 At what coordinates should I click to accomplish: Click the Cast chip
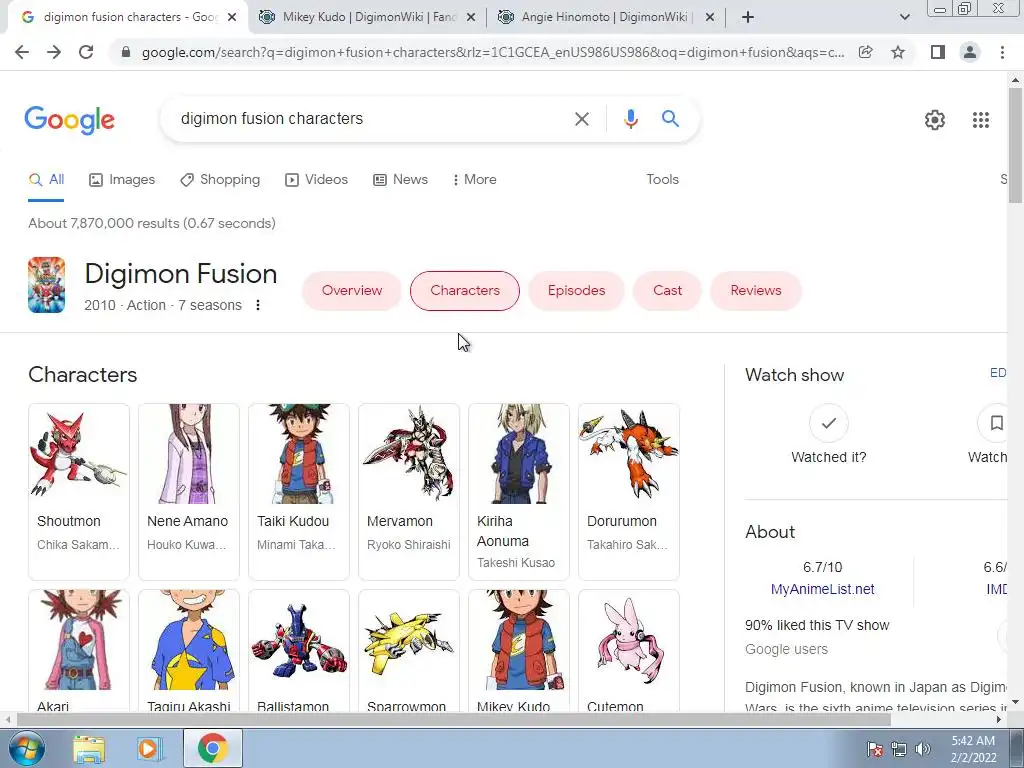tap(667, 291)
